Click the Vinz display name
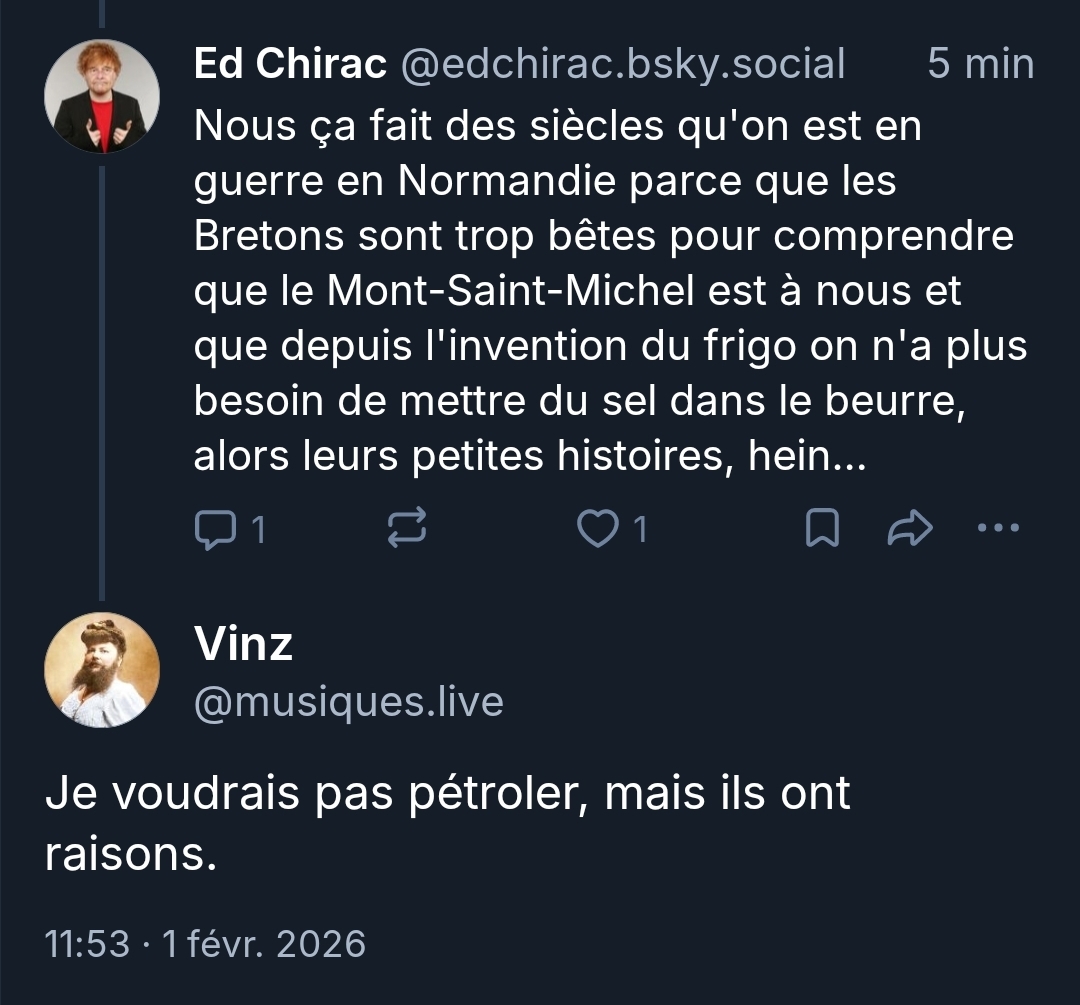 243,644
